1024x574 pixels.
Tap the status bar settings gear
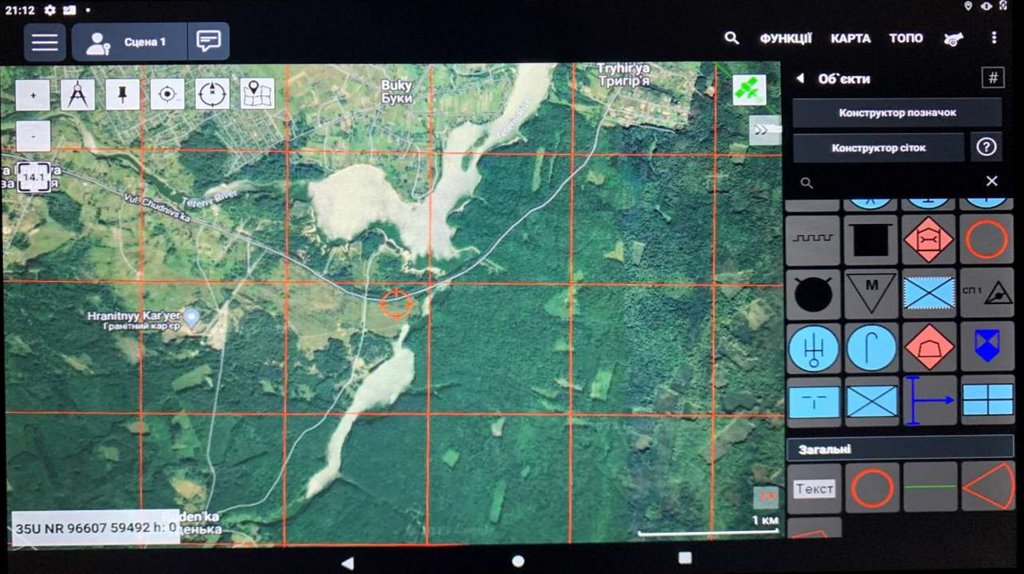click(x=50, y=10)
